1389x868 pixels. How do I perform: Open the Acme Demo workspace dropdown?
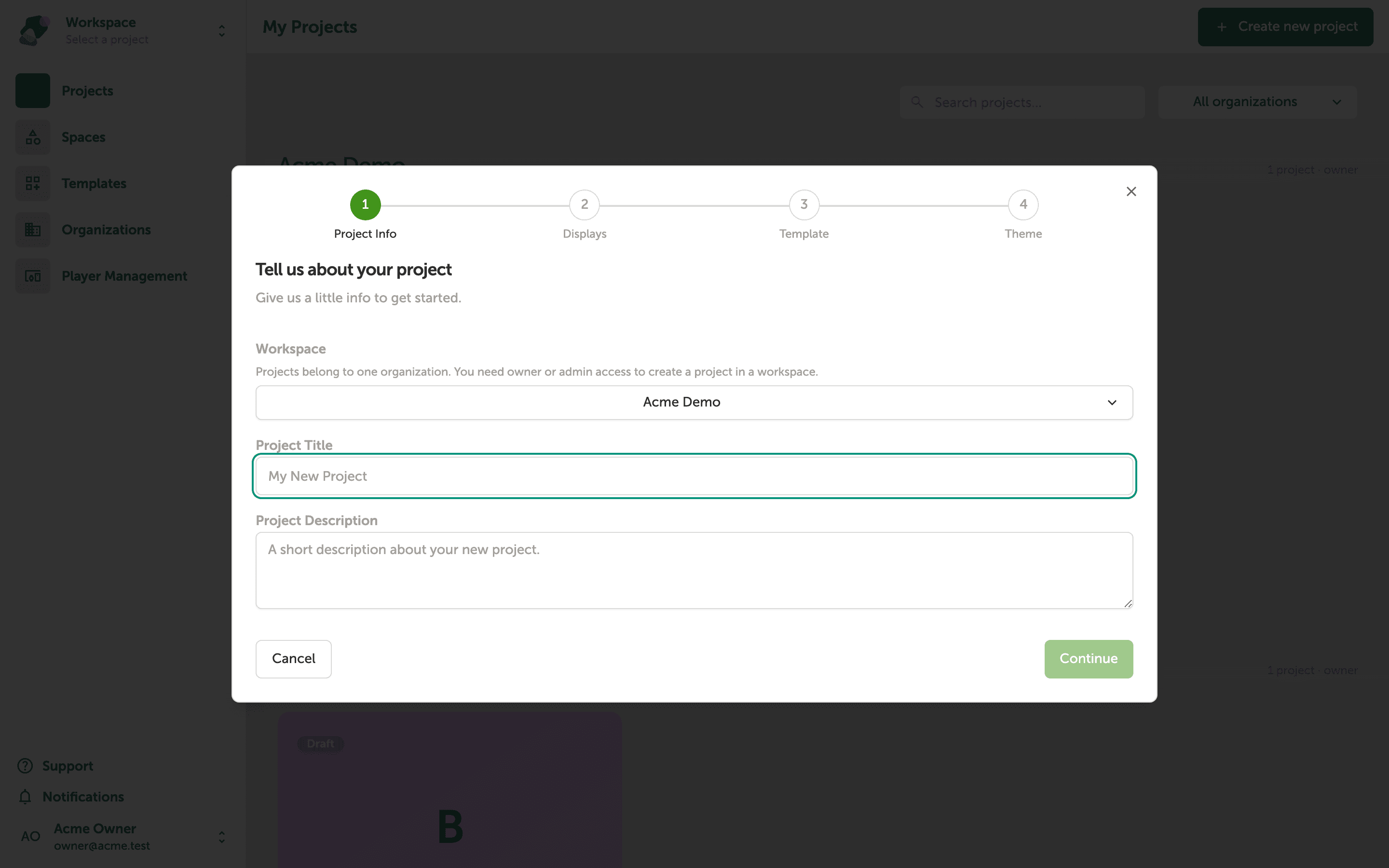pyautogui.click(x=694, y=403)
